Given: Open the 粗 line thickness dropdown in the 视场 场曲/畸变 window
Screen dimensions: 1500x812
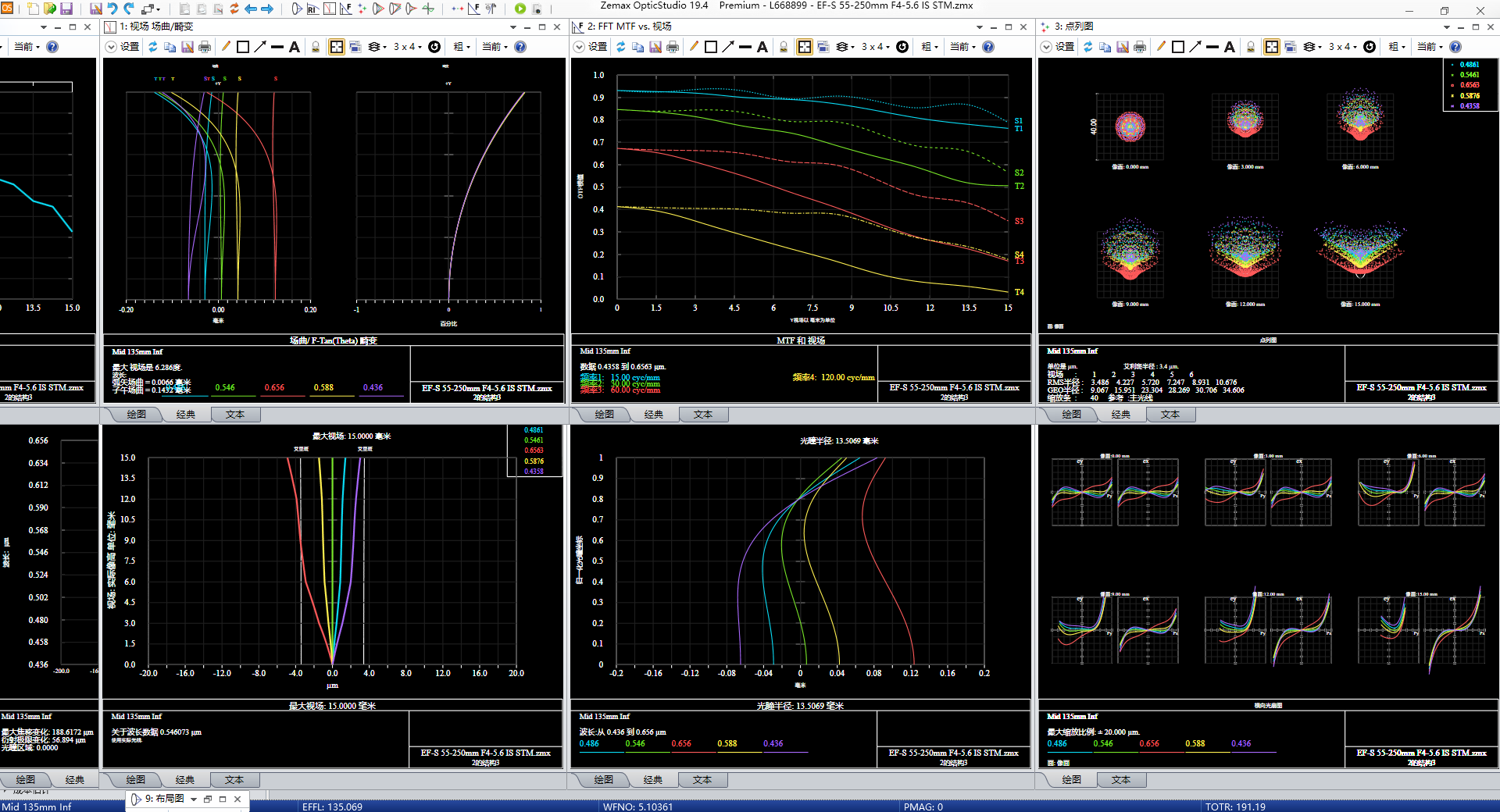Looking at the screenshot, I should pyautogui.click(x=462, y=47).
